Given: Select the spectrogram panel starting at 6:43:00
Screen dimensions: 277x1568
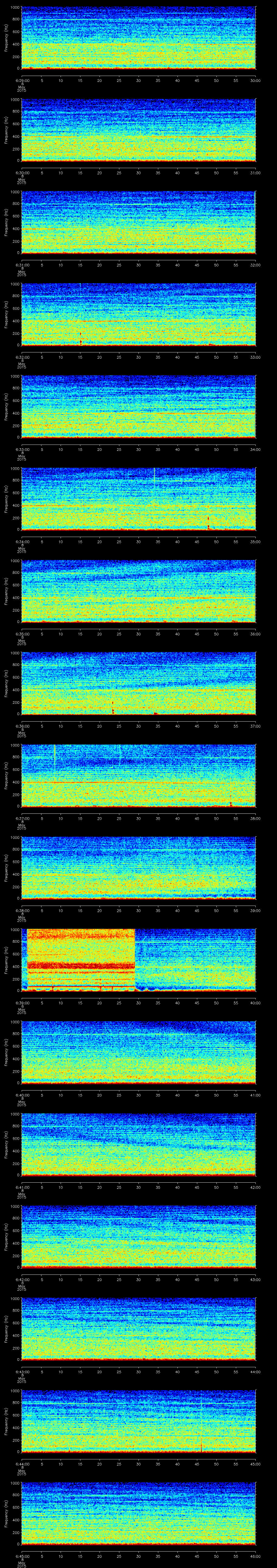Looking at the screenshot, I should coord(138,1329).
